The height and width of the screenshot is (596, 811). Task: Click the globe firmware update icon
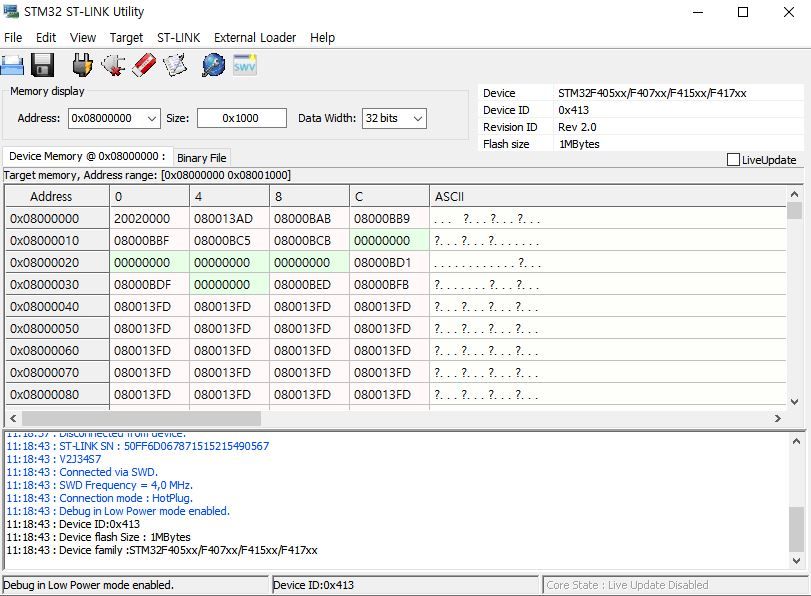click(214, 65)
